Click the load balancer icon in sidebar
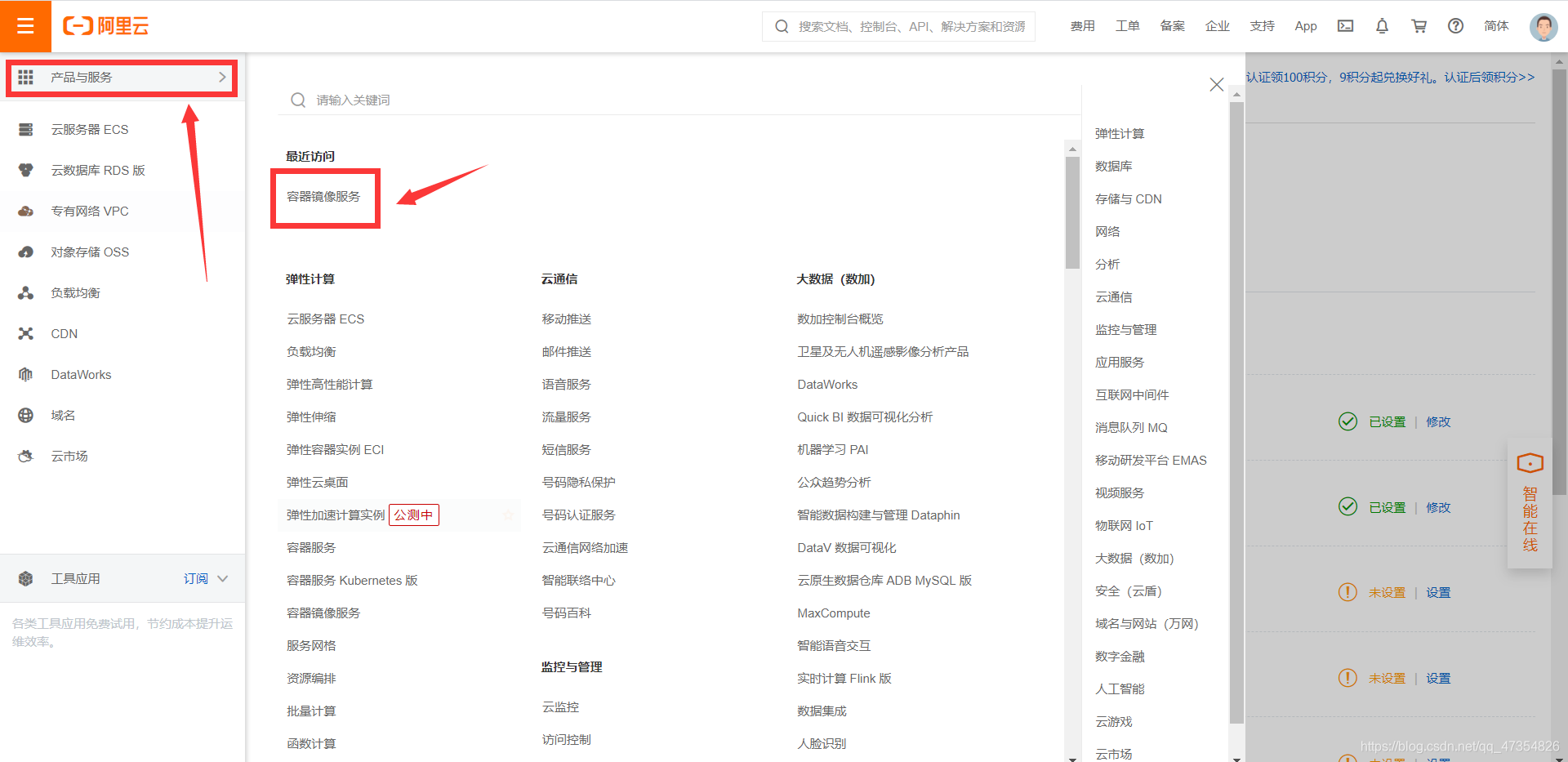The image size is (1568, 762). tap(26, 292)
